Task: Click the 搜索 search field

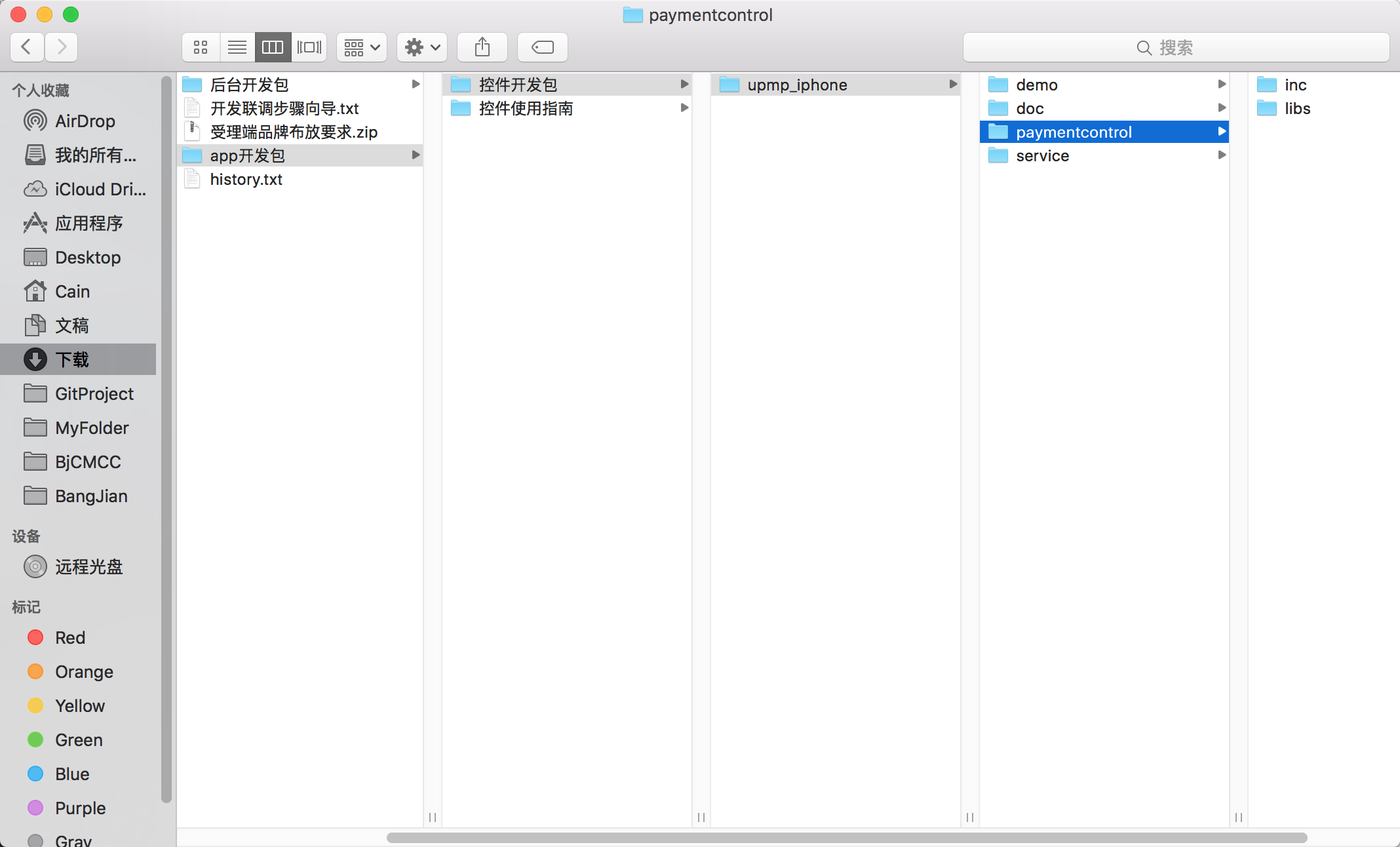Action: (x=1176, y=47)
